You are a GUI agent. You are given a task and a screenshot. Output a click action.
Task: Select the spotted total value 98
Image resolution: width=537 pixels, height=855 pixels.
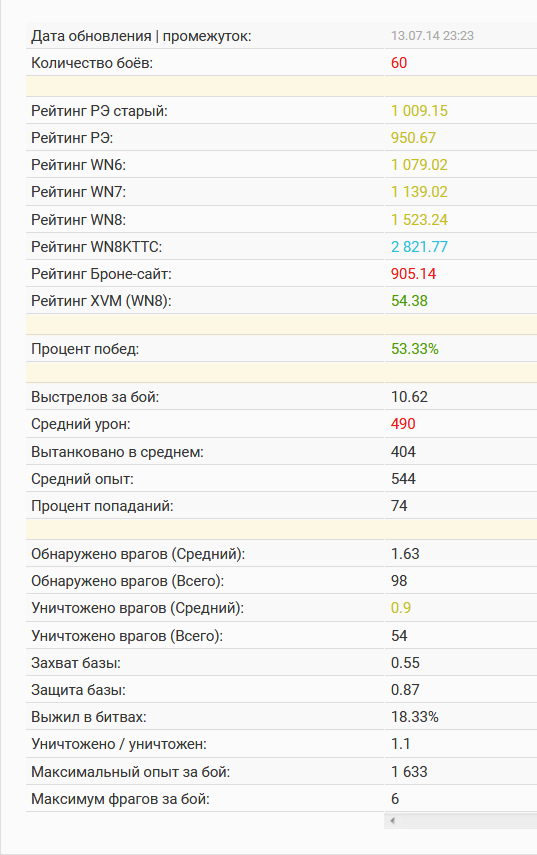point(399,581)
